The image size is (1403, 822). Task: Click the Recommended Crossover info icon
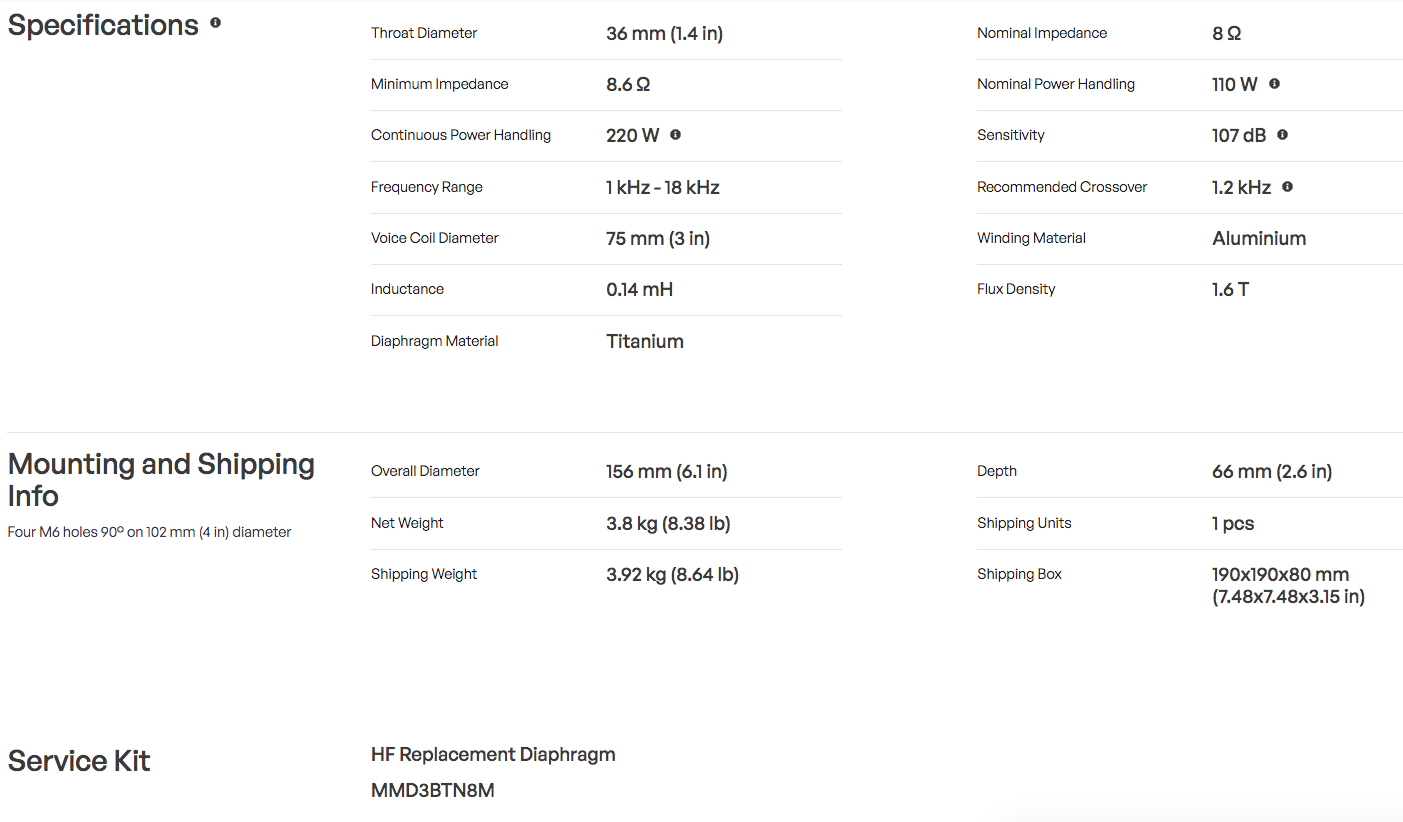pyautogui.click(x=1287, y=186)
